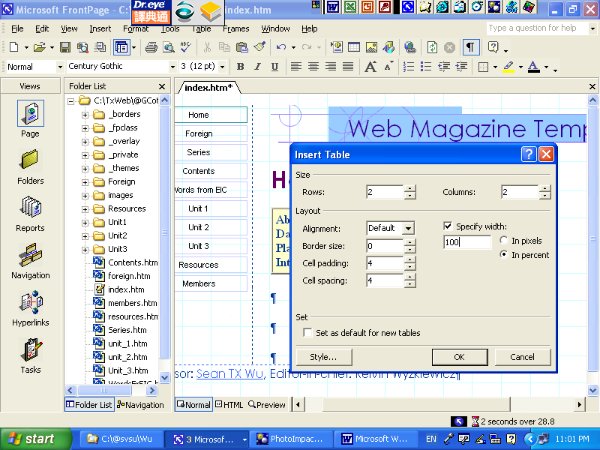Click the font color swatch button

click(533, 67)
